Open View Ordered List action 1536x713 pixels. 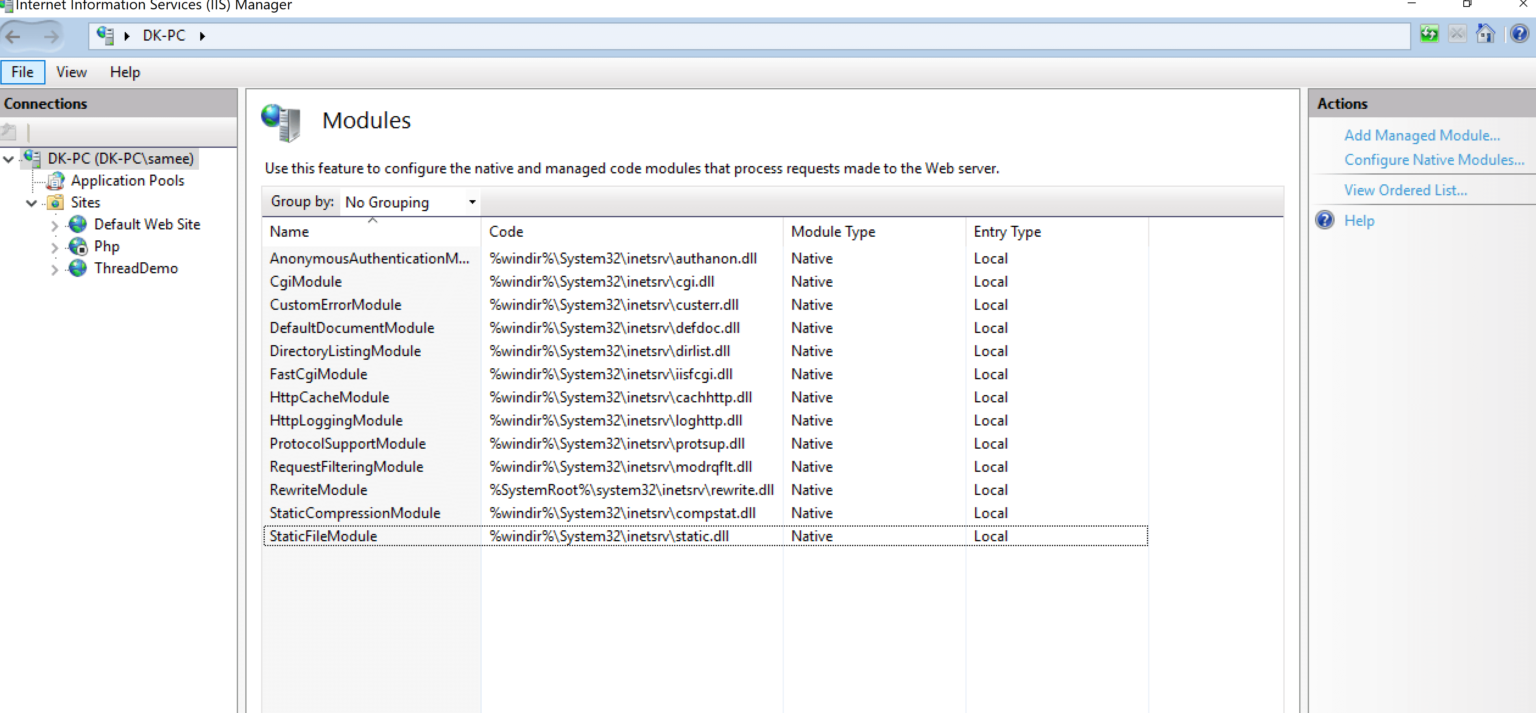pos(1405,190)
